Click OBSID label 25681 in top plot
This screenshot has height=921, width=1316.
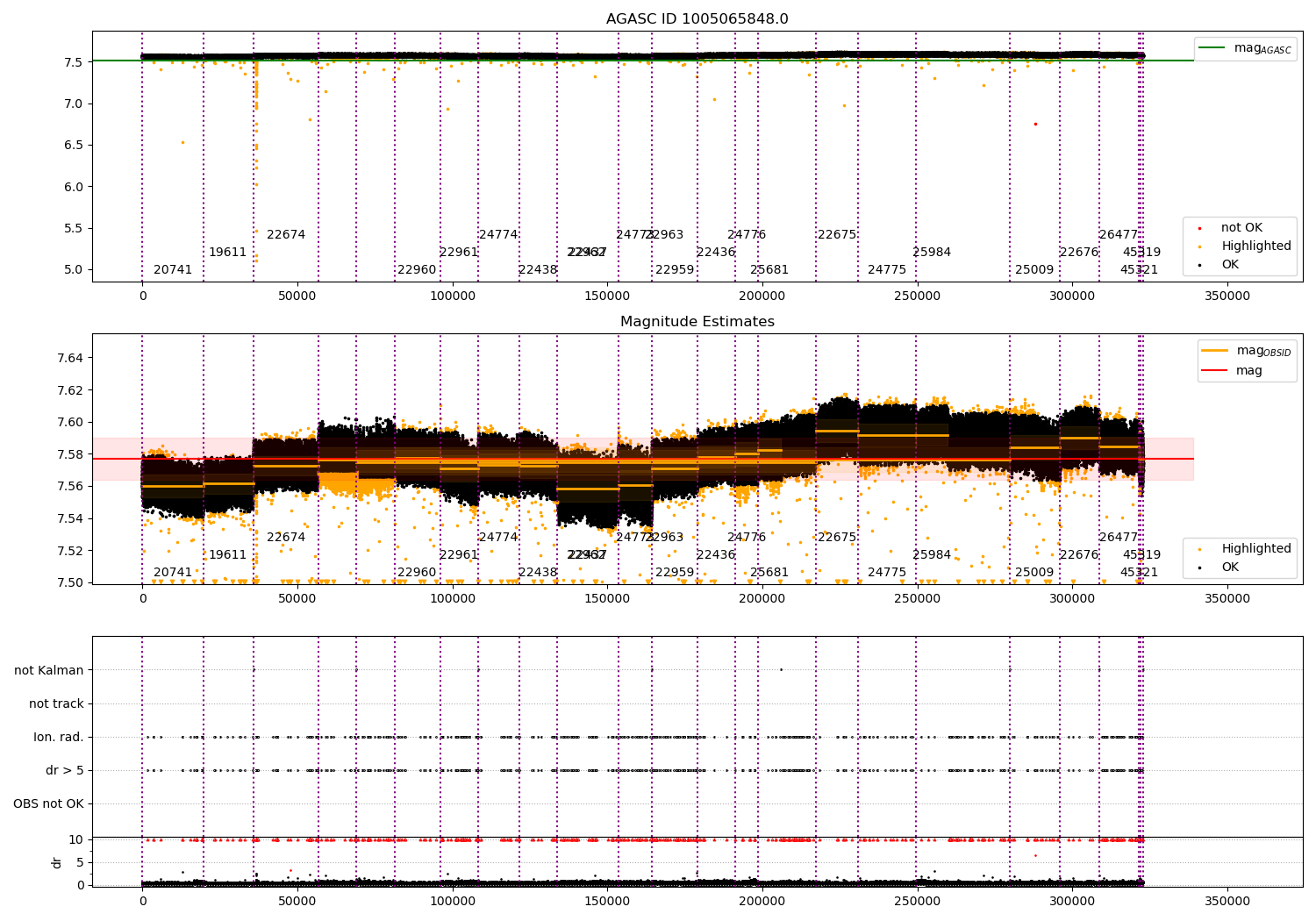tap(769, 270)
